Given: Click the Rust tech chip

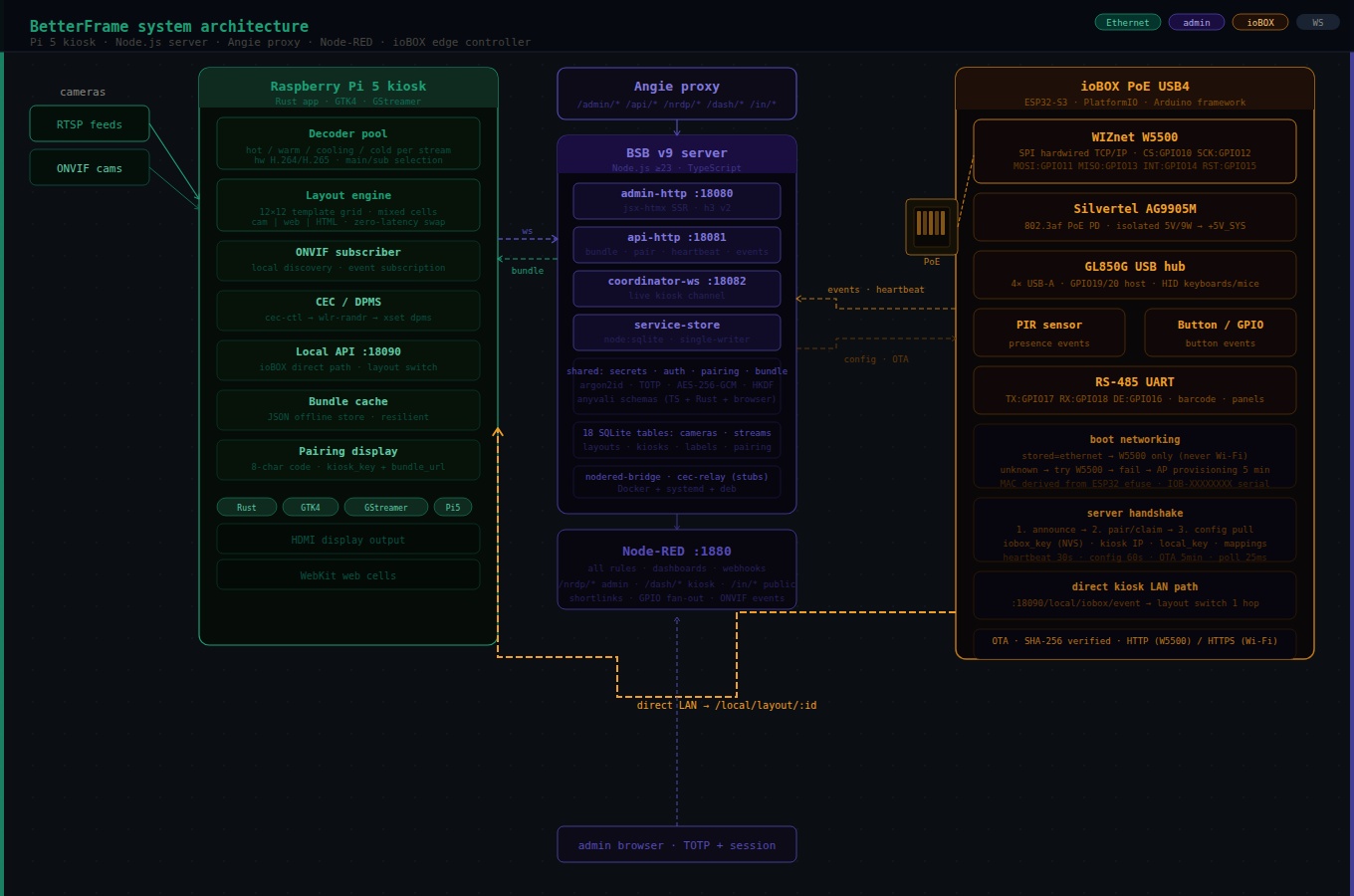Looking at the screenshot, I should 247,507.
